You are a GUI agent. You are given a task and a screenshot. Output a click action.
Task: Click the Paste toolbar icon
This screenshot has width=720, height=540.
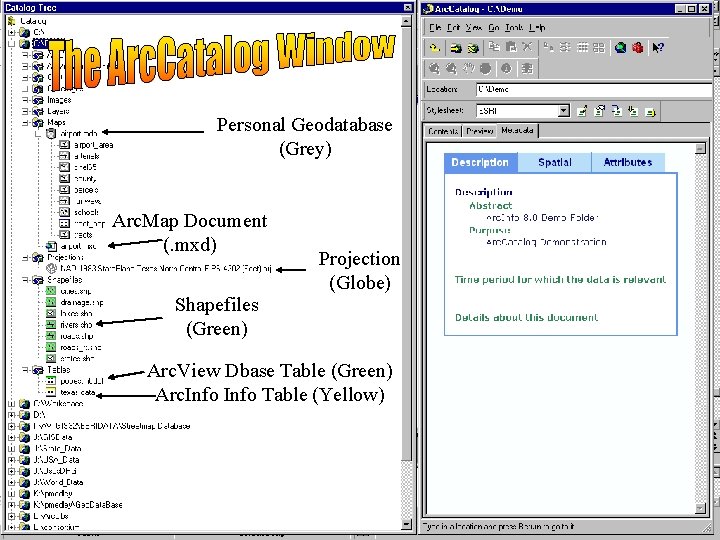pyautogui.click(x=511, y=47)
